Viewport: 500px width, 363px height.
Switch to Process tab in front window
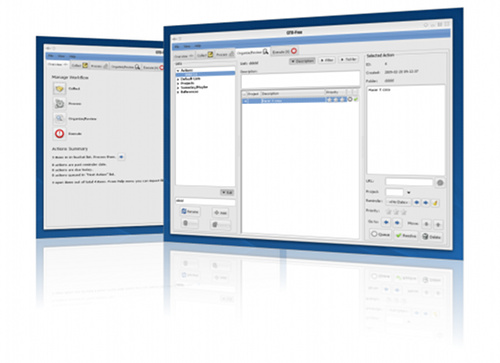(225, 54)
